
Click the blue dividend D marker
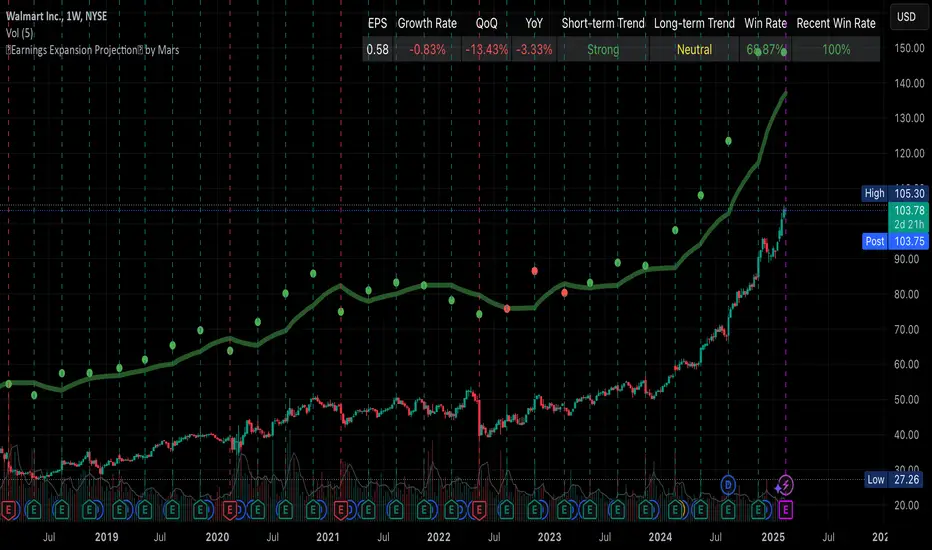tap(728, 485)
